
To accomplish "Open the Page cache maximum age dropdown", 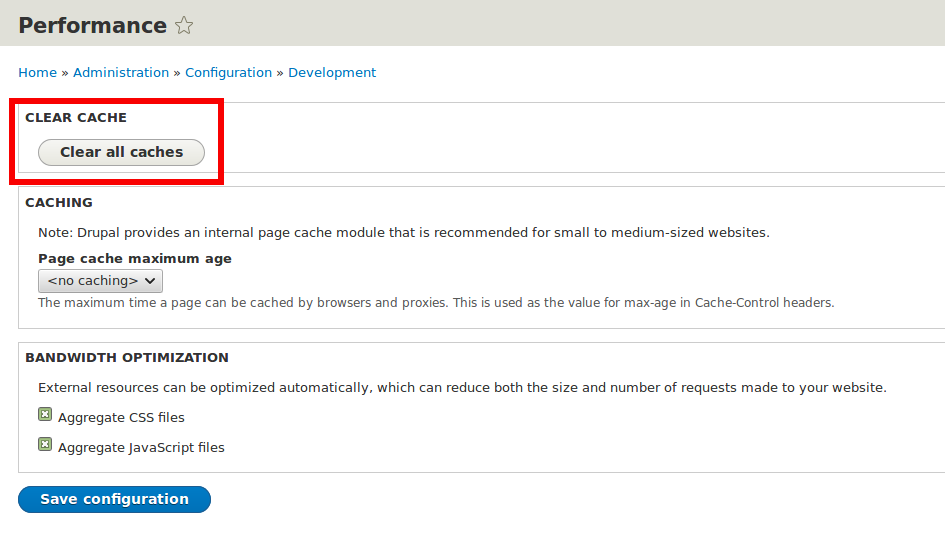I will coord(100,281).
